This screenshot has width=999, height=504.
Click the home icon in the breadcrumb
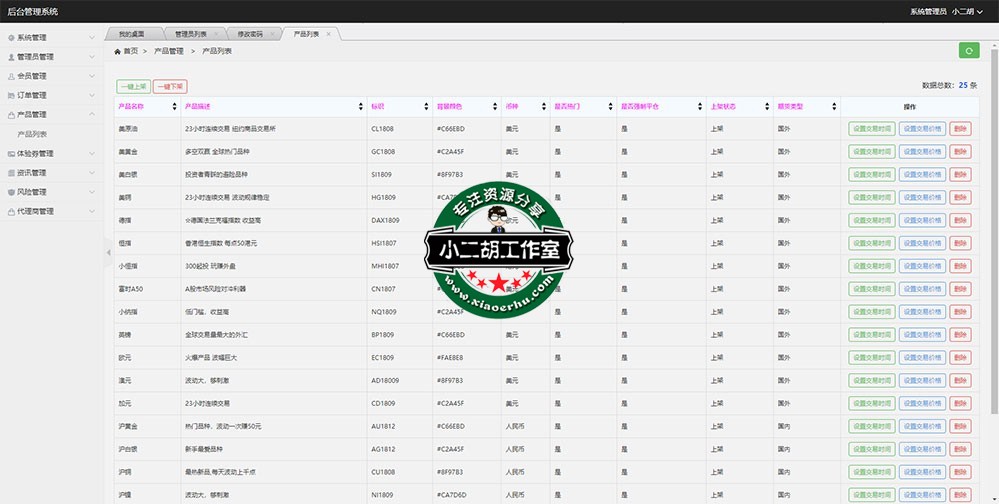(118, 50)
